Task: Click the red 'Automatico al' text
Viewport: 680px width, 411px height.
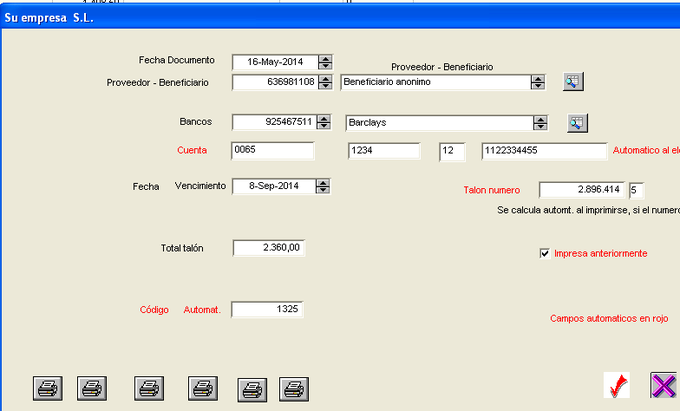Action: pyautogui.click(x=646, y=150)
